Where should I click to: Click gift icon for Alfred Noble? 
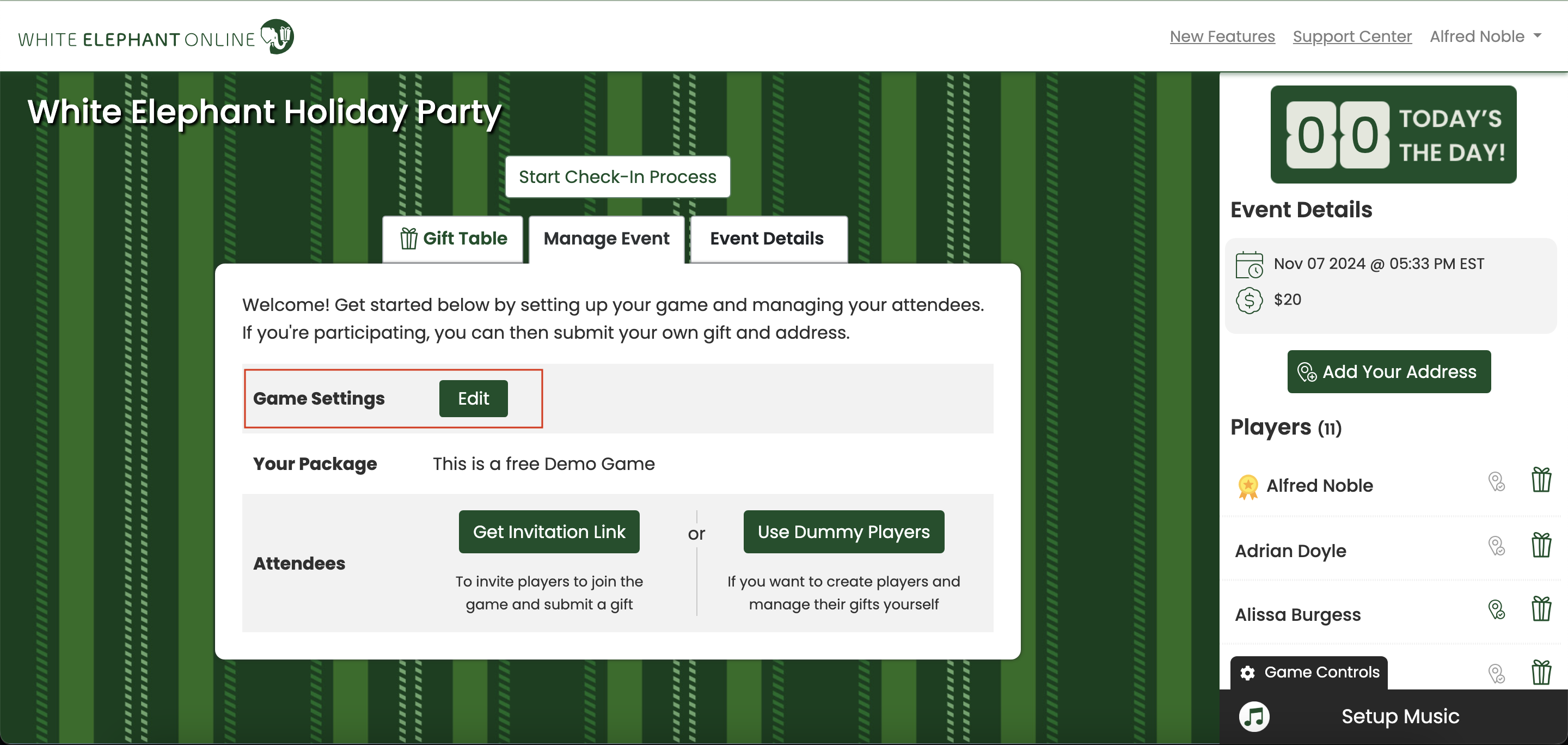pos(1541,479)
